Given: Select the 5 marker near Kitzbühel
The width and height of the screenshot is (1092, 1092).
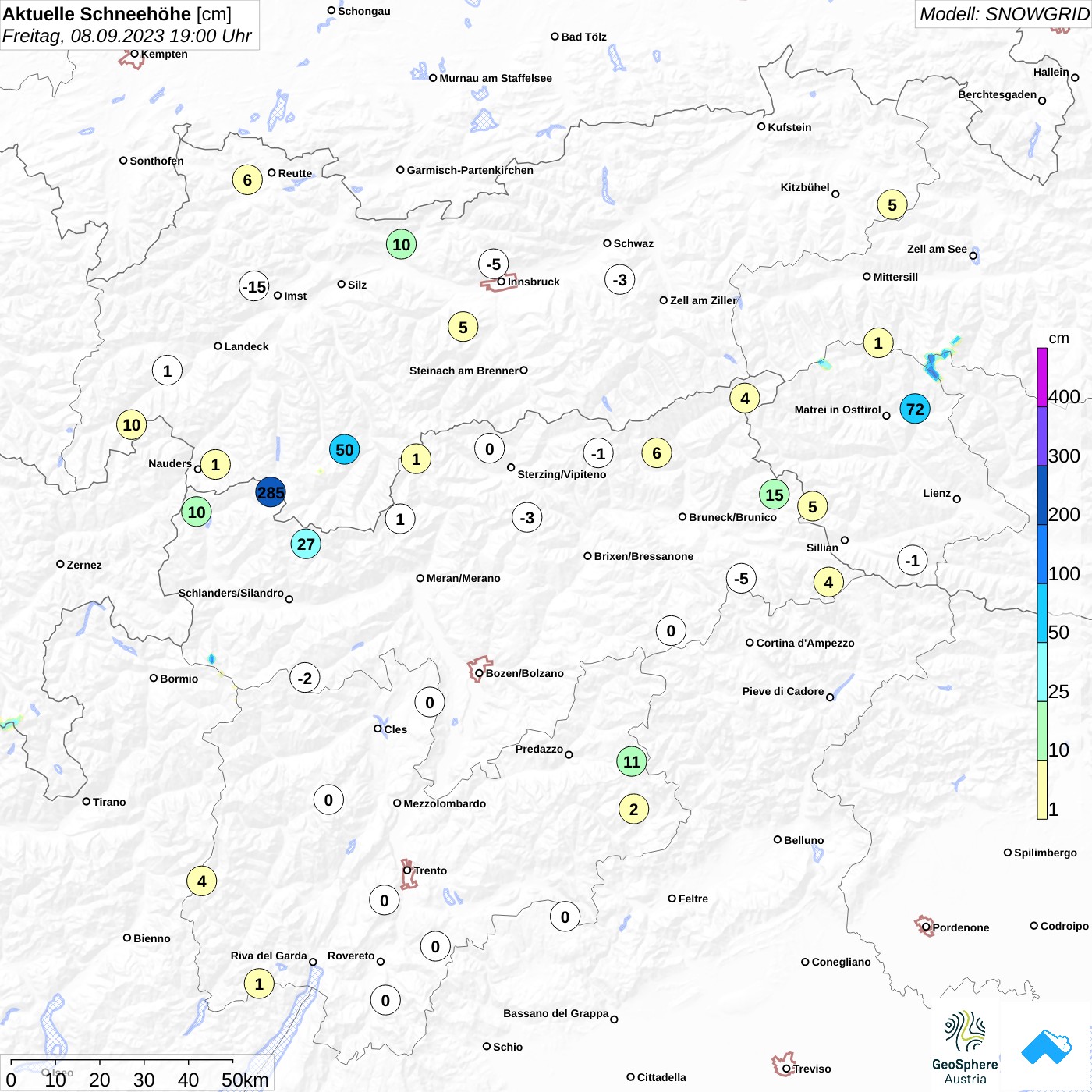Looking at the screenshot, I should tap(892, 204).
